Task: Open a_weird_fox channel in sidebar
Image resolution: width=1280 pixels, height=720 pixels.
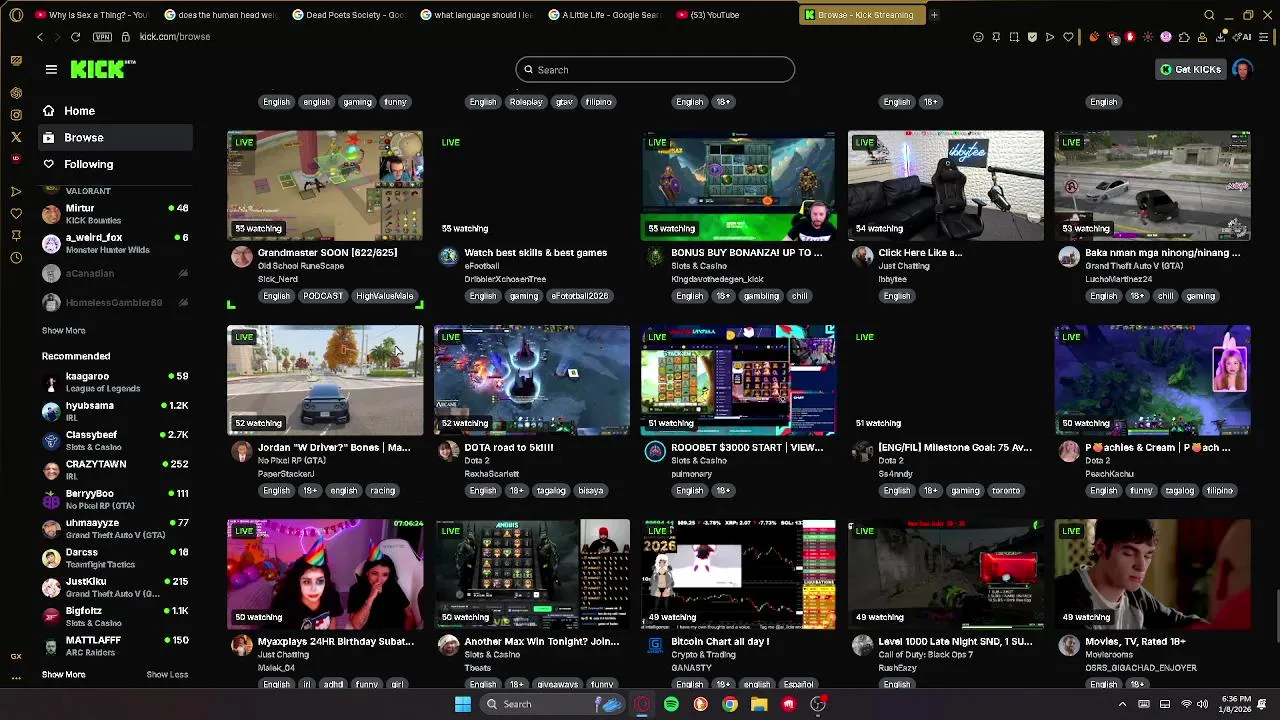Action: point(116,243)
